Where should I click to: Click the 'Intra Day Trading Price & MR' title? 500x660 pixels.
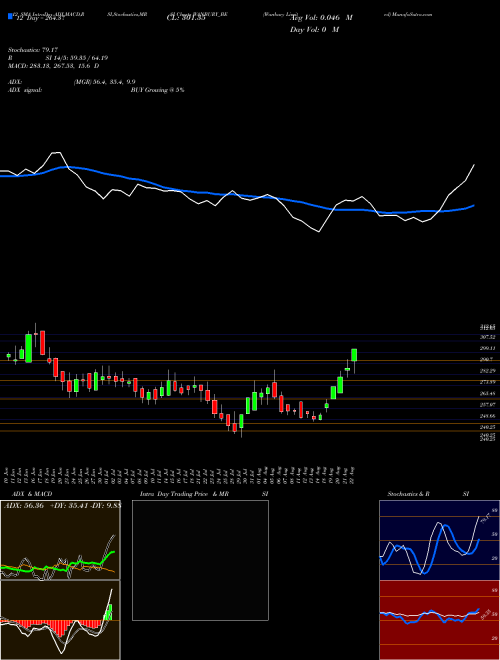click(x=184, y=494)
